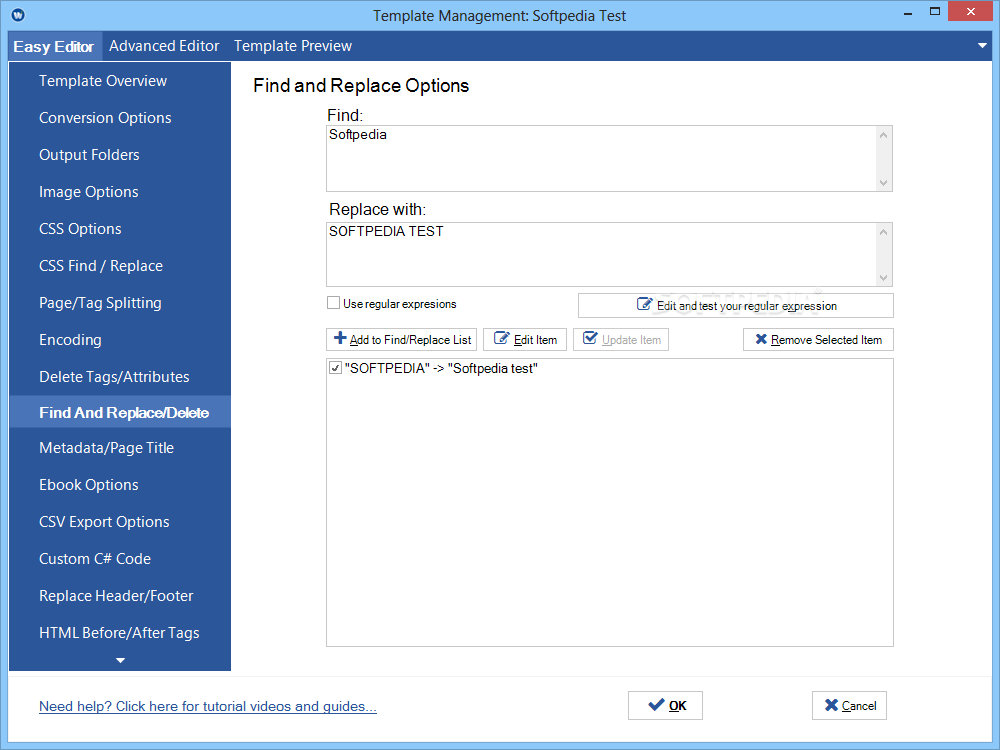The width and height of the screenshot is (1000, 750).
Task: Select Ebook Options in sidebar
Action: click(120, 485)
